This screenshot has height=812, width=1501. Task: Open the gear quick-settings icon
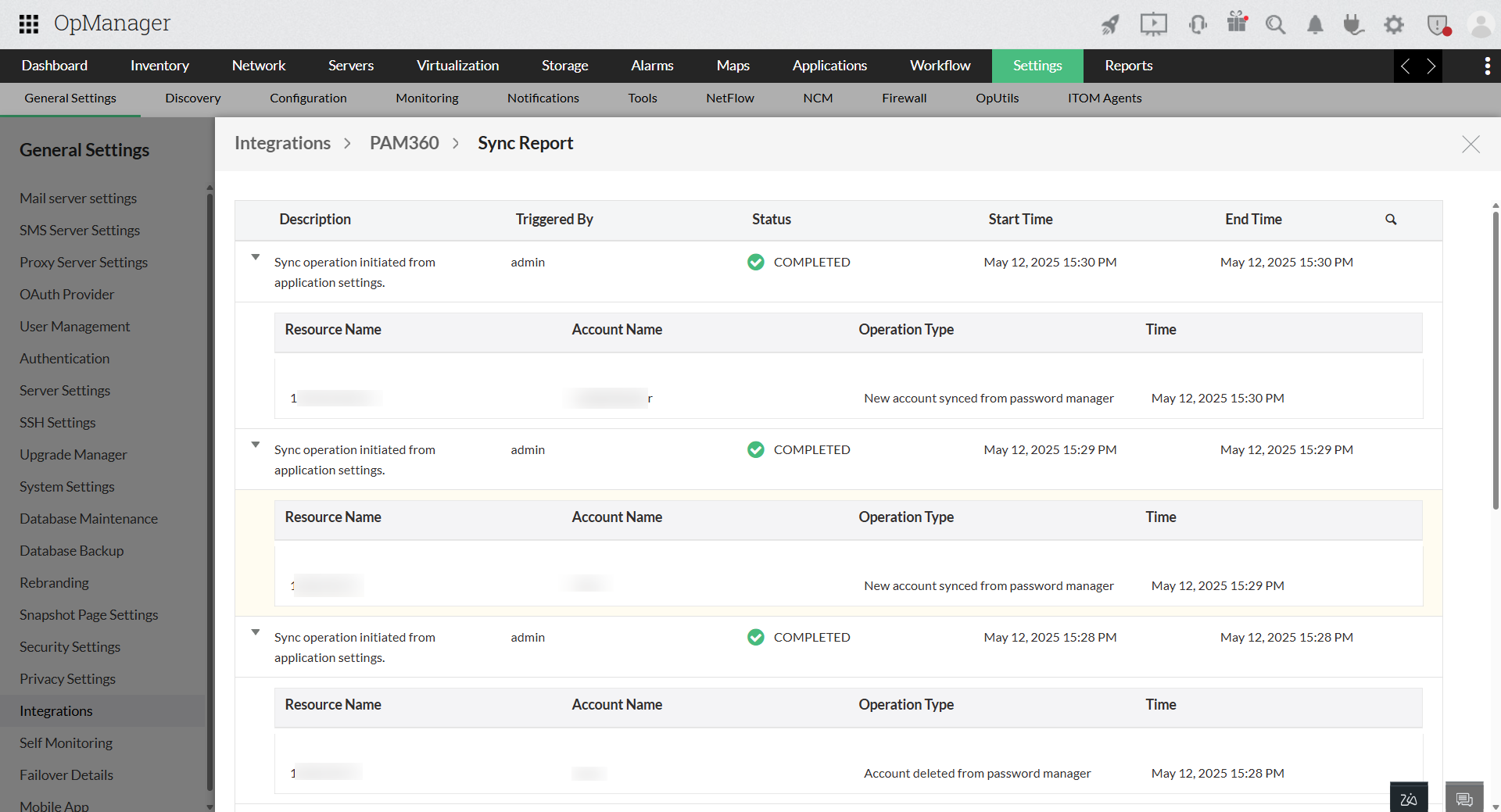(x=1394, y=25)
